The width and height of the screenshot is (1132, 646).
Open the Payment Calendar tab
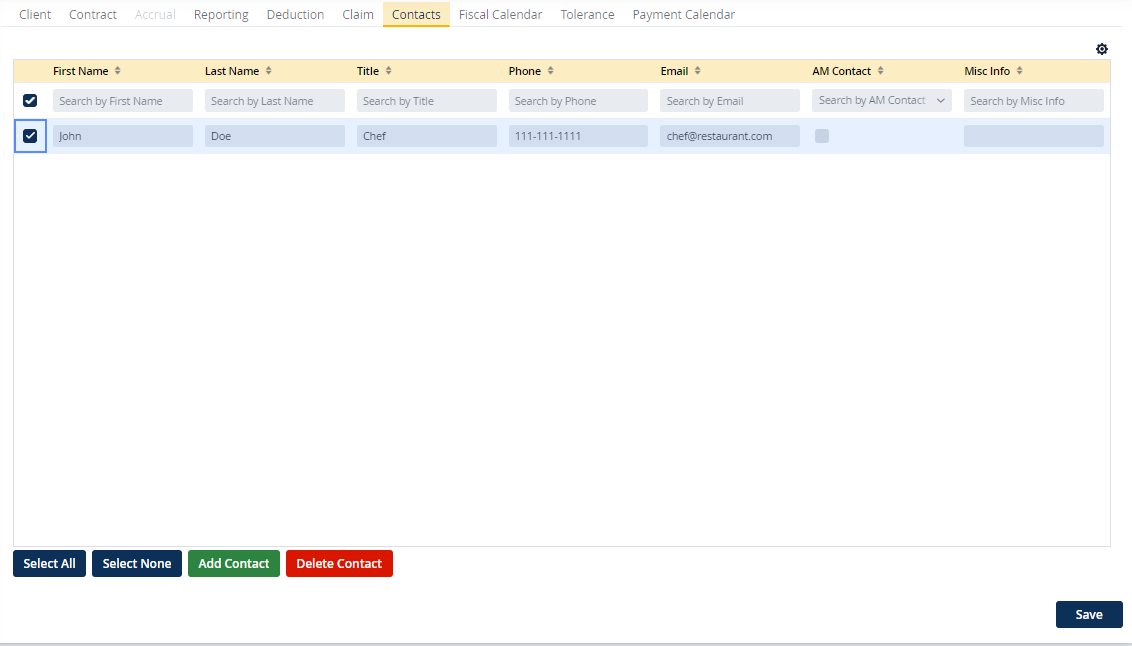tap(683, 15)
